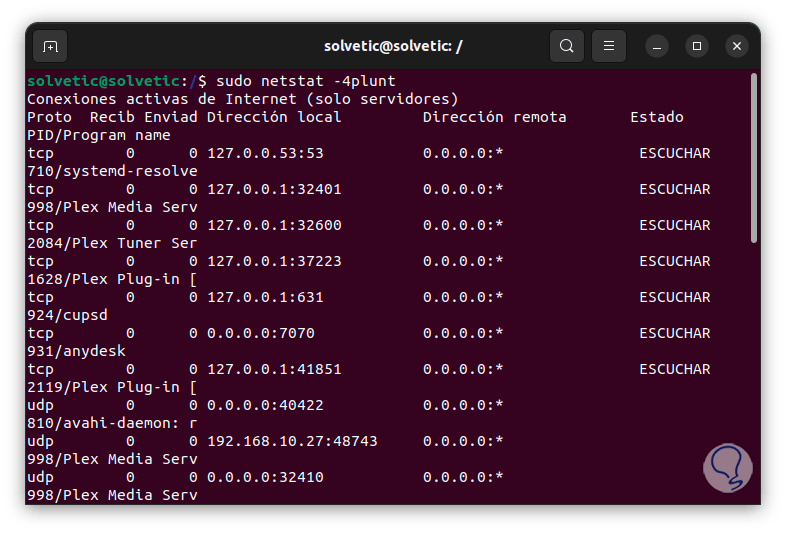
Task: Click the 192.168.10.27:48743 local address
Action: coord(292,441)
